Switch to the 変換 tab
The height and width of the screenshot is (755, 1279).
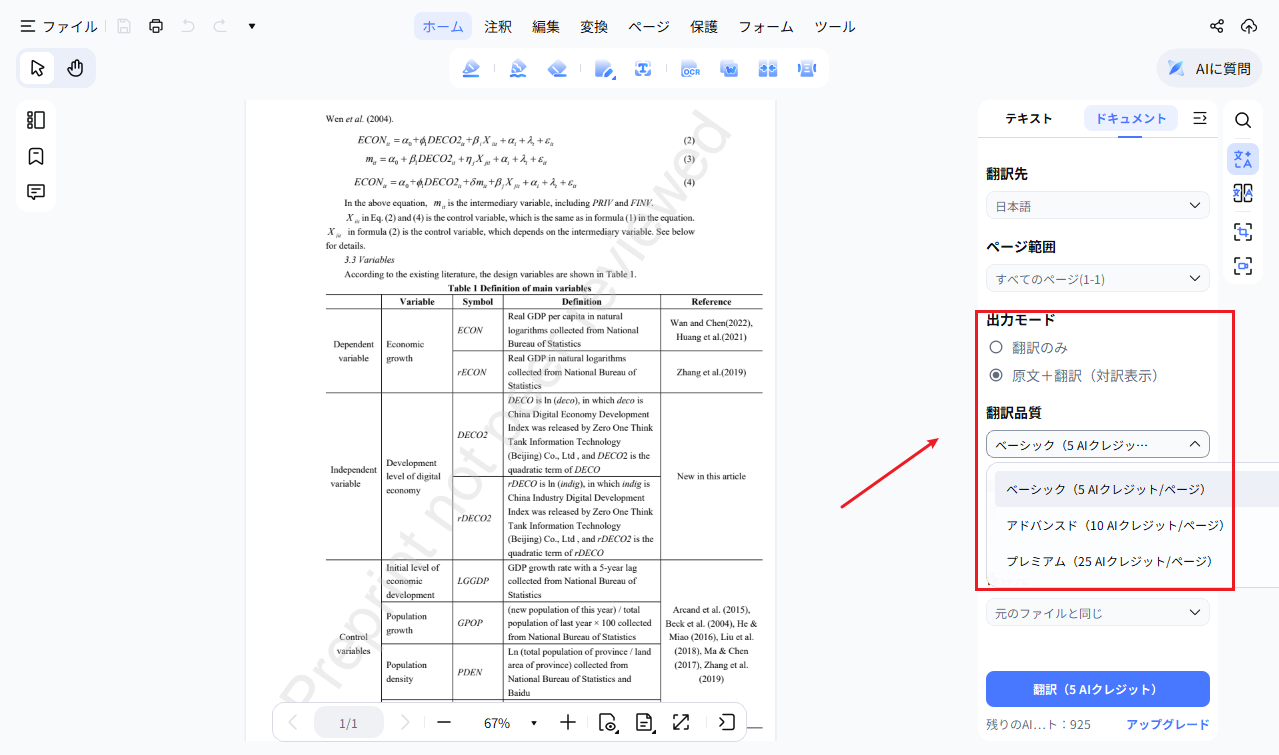point(594,27)
